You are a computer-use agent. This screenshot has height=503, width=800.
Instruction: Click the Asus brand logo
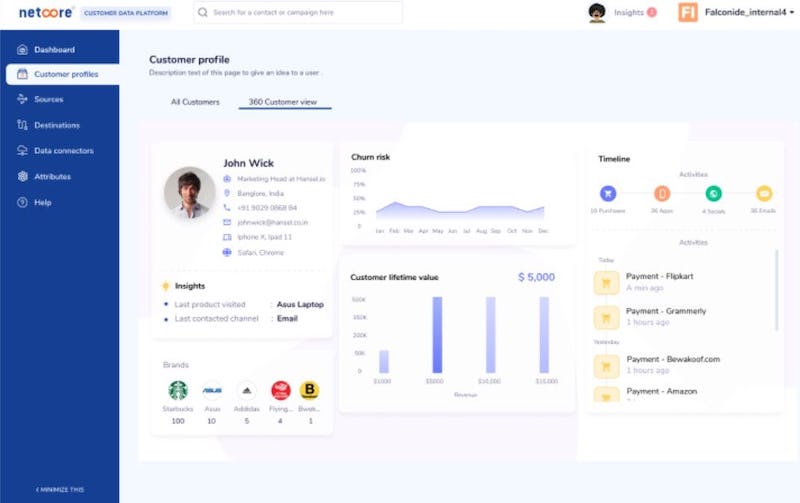point(212,391)
